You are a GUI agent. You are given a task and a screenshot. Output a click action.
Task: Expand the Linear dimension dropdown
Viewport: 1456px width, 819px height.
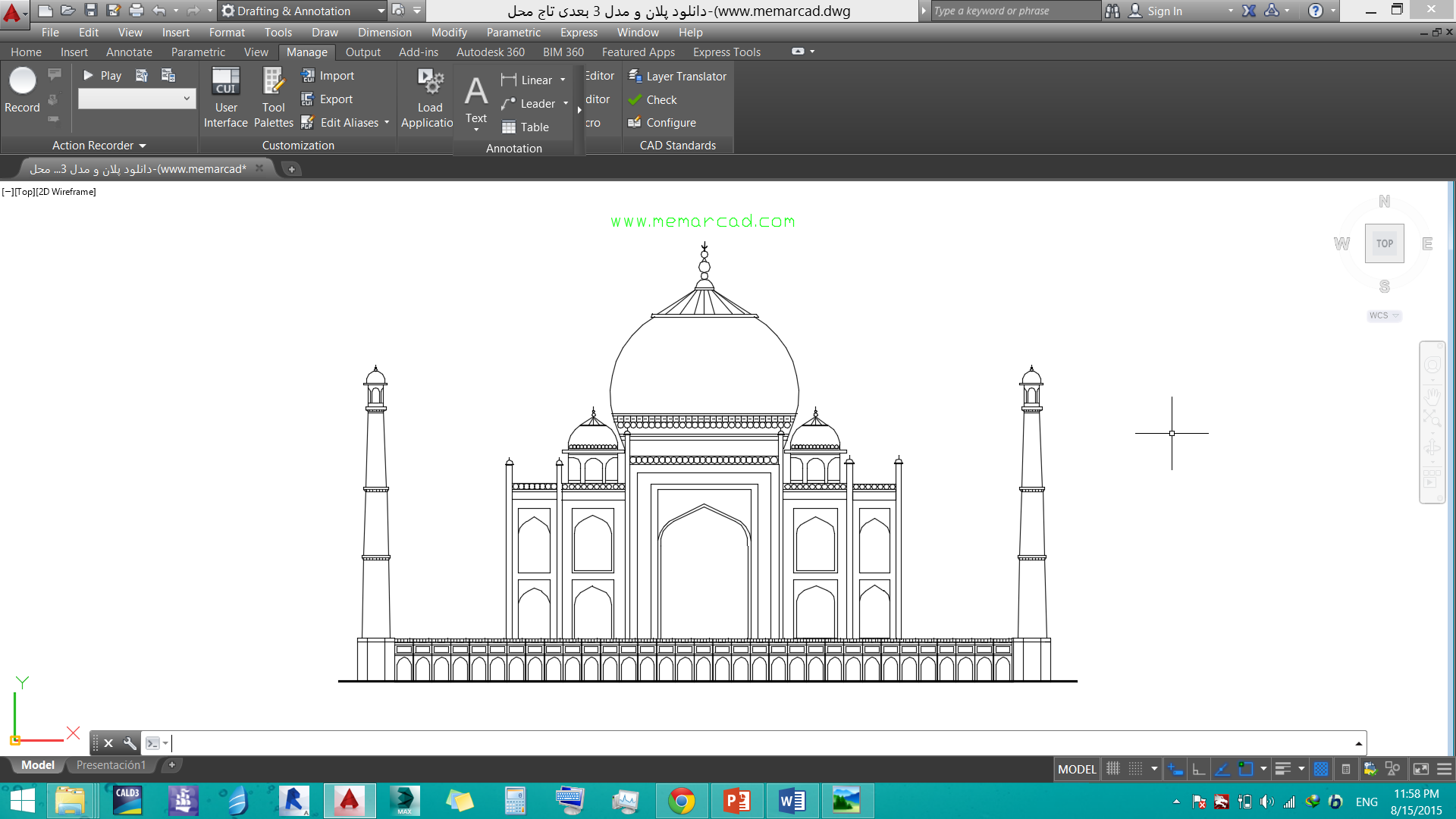coord(563,80)
